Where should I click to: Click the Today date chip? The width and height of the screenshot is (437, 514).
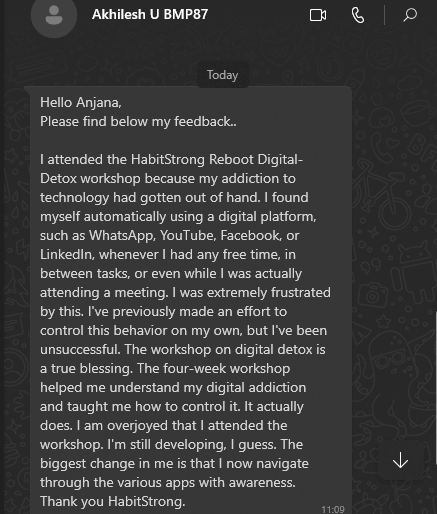(222, 75)
